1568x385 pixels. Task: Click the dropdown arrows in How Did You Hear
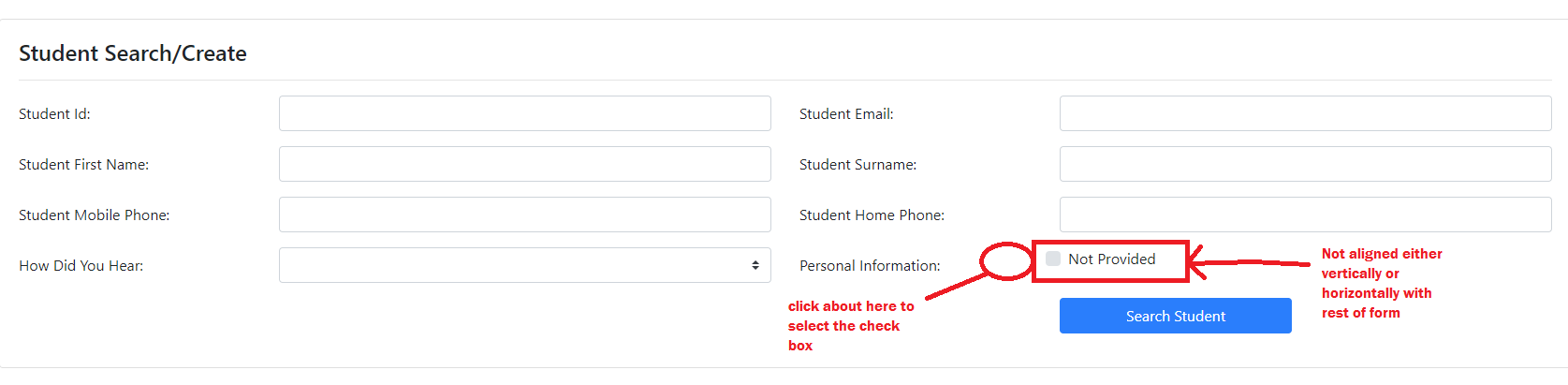point(755,265)
